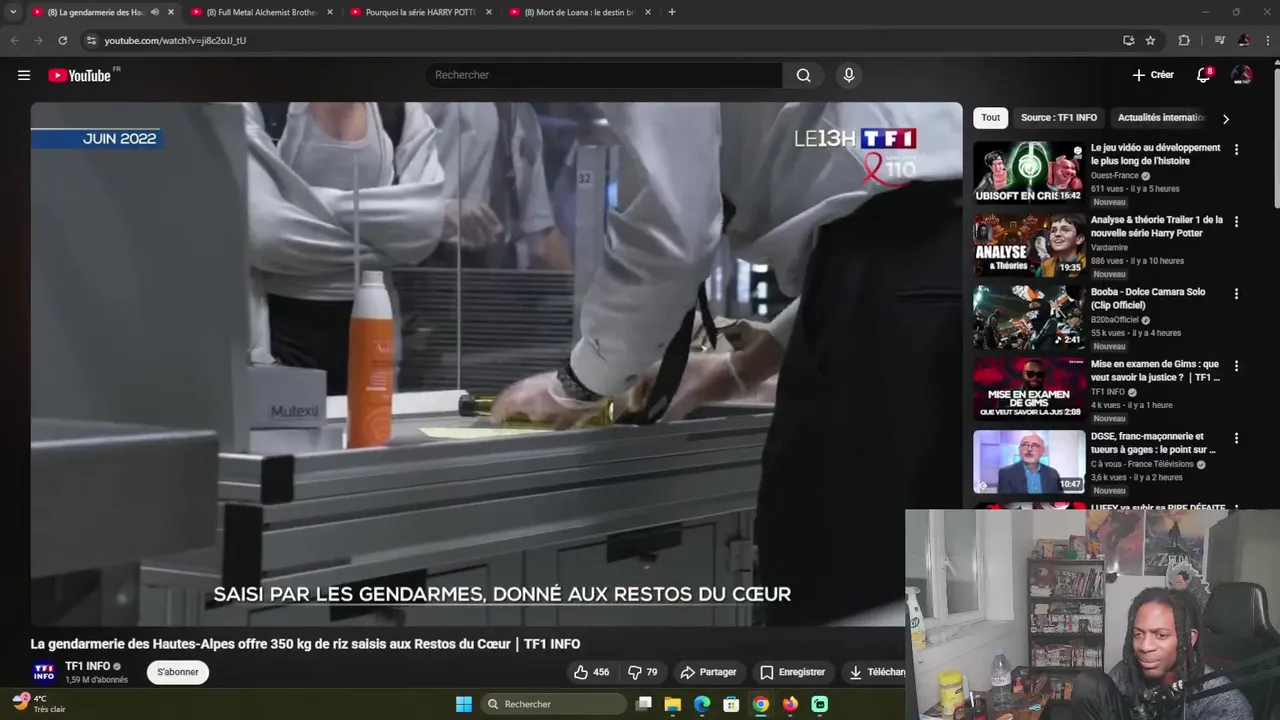Screen dimensions: 1280x720
Task: Open the weather widget showing 4°C
Action: tap(40, 703)
